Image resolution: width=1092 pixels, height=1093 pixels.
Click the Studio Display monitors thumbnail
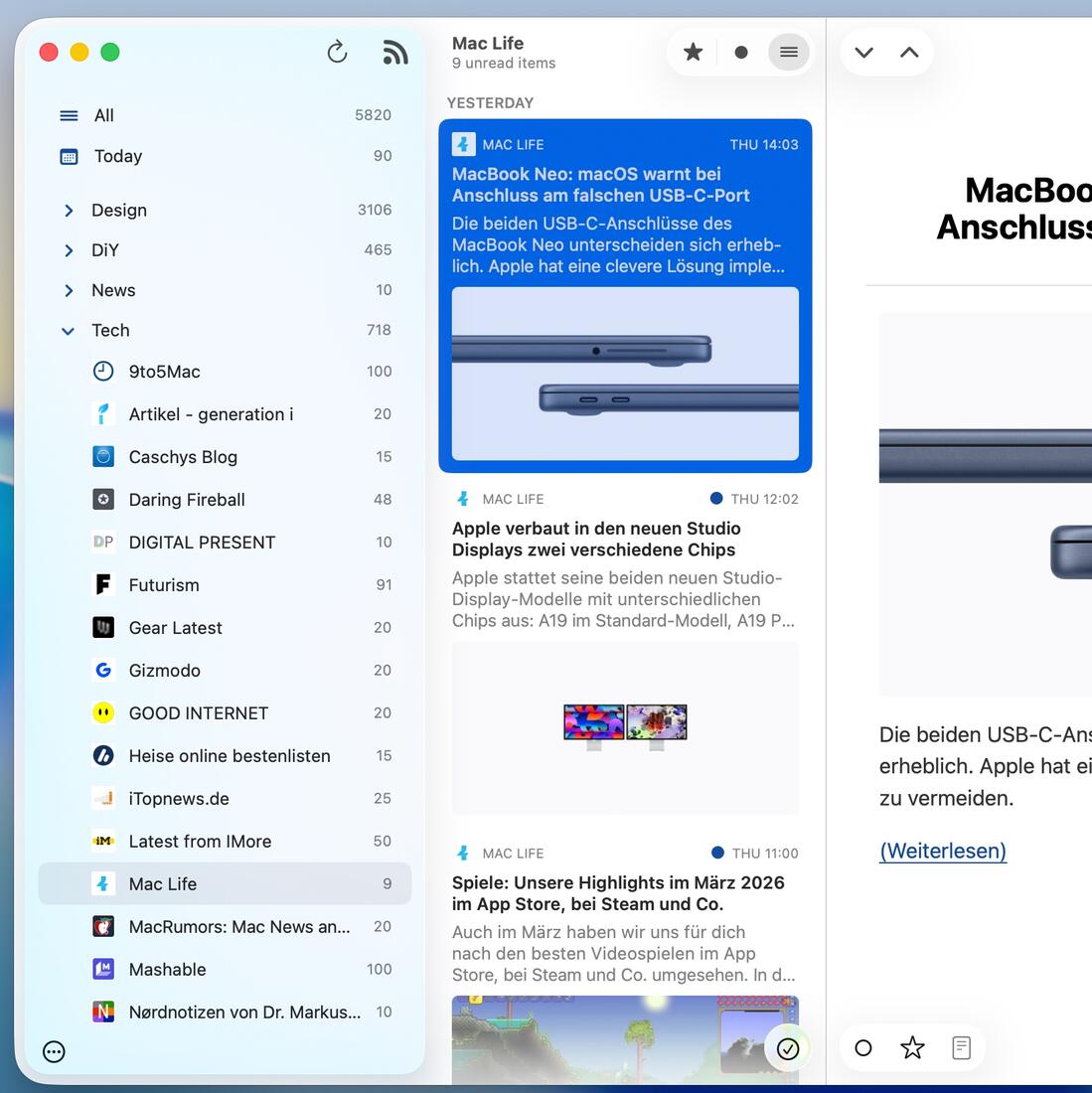(625, 727)
